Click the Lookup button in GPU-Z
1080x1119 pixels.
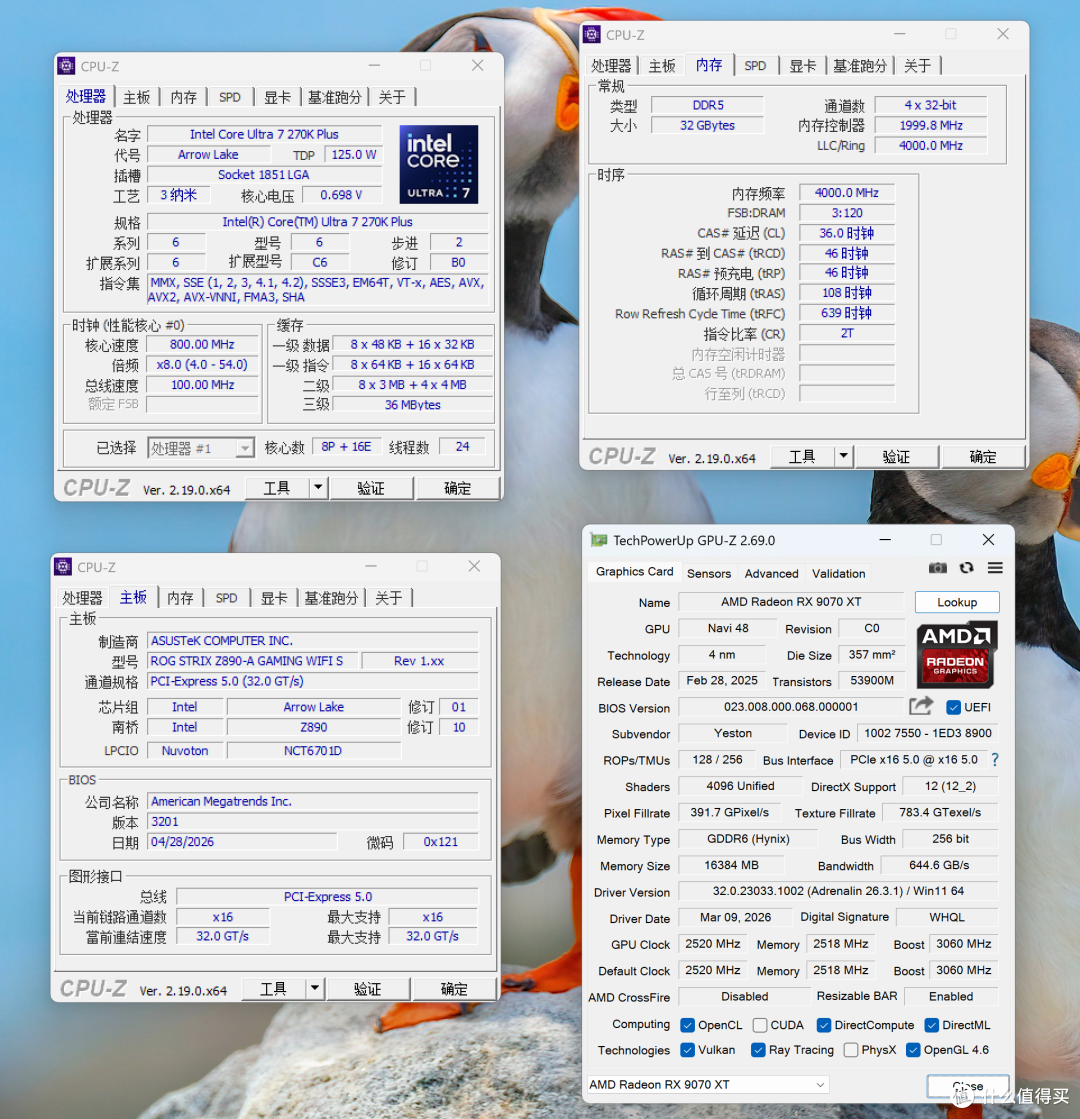[957, 602]
